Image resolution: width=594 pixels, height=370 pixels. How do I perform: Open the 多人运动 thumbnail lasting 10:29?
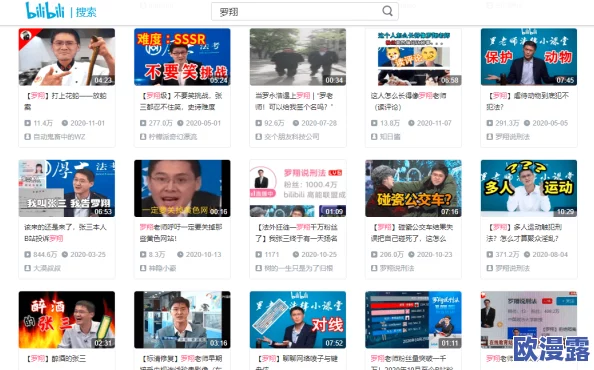(x=529, y=188)
